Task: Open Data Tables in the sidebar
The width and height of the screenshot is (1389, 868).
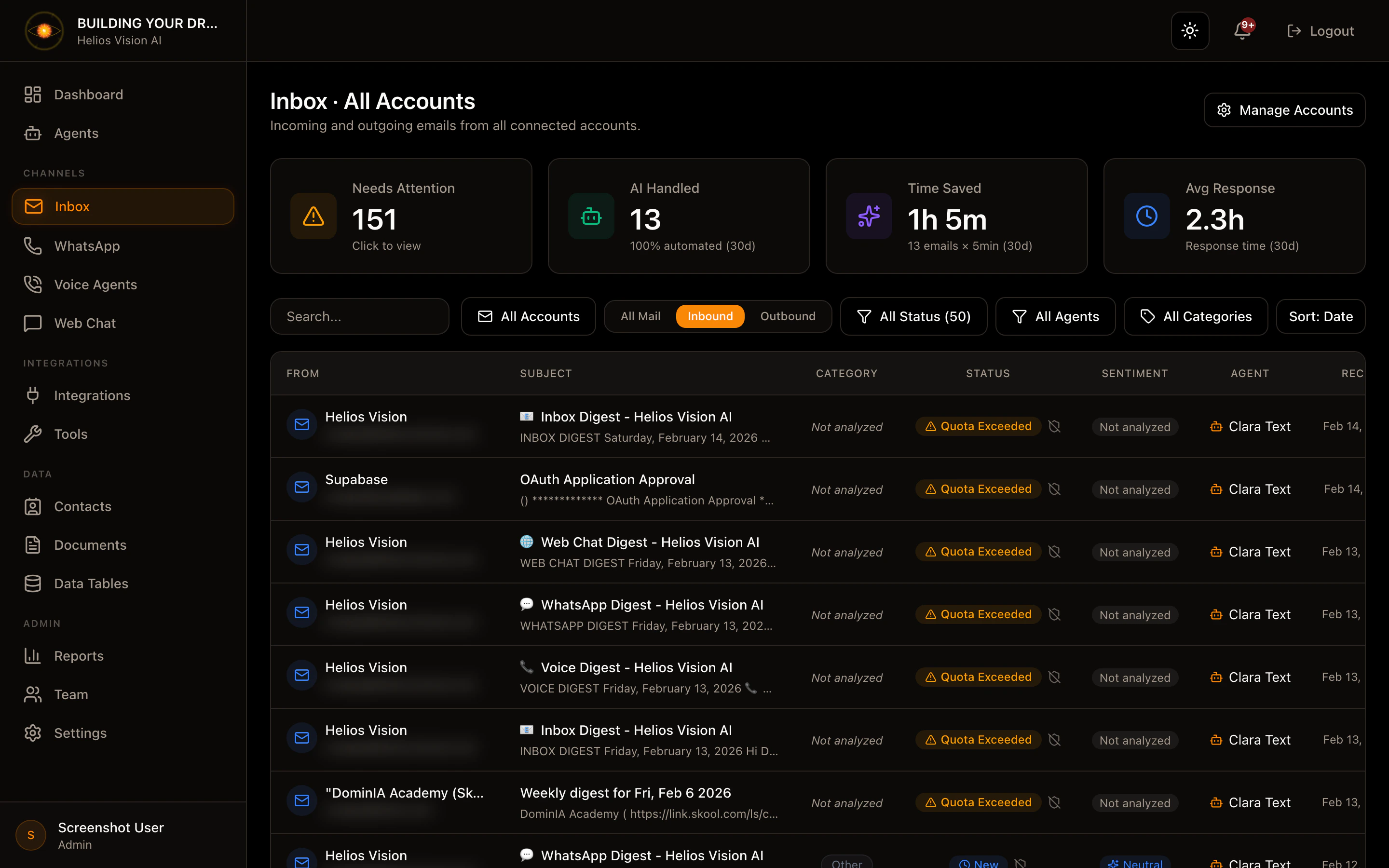Action: (x=91, y=584)
